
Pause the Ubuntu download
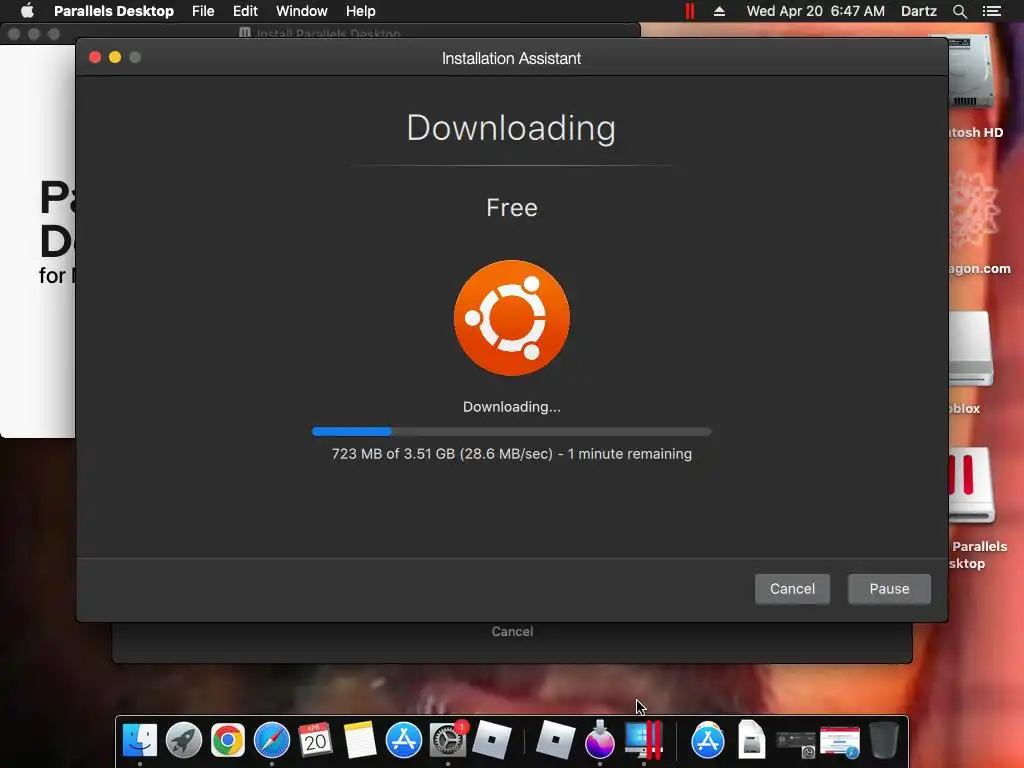[889, 588]
